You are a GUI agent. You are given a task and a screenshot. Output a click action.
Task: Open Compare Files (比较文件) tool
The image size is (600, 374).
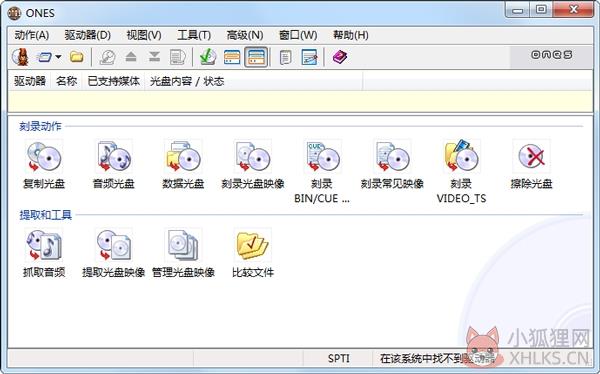pos(253,253)
